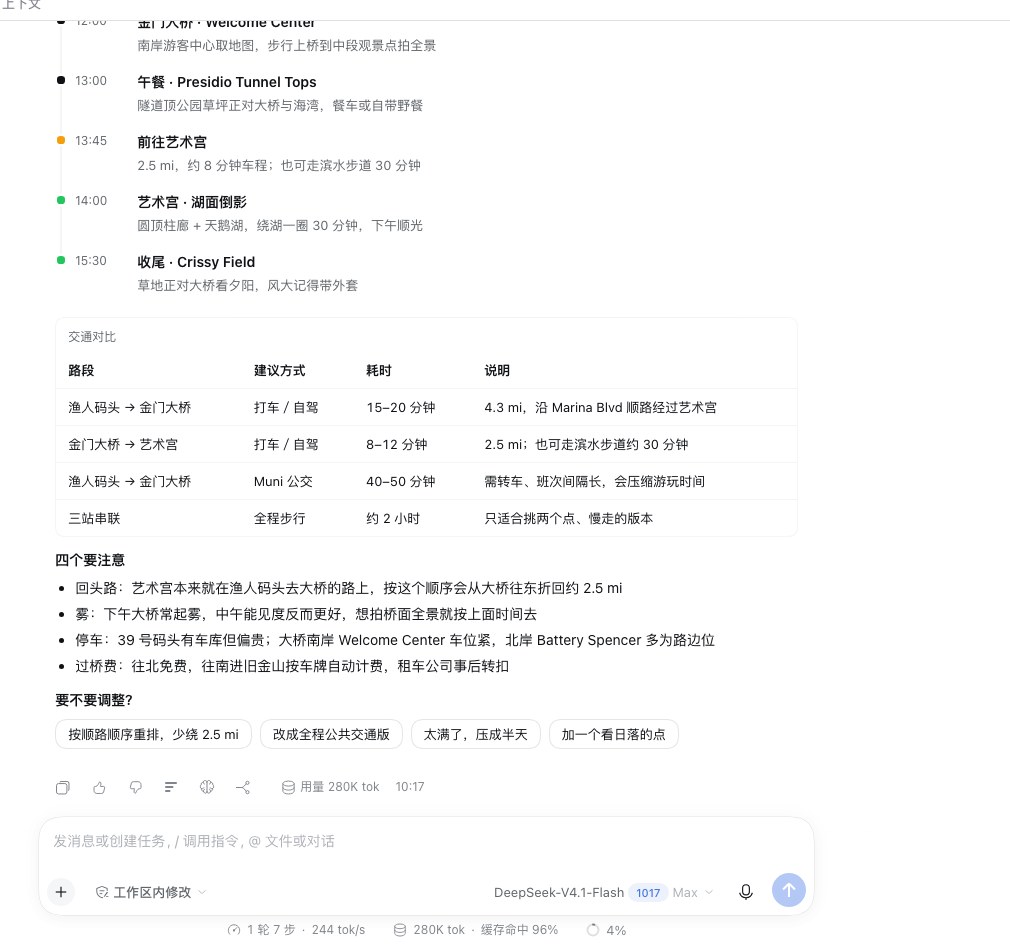
Task: Click 艺术宫 · 湖面倒影 heading
Action: (192, 202)
